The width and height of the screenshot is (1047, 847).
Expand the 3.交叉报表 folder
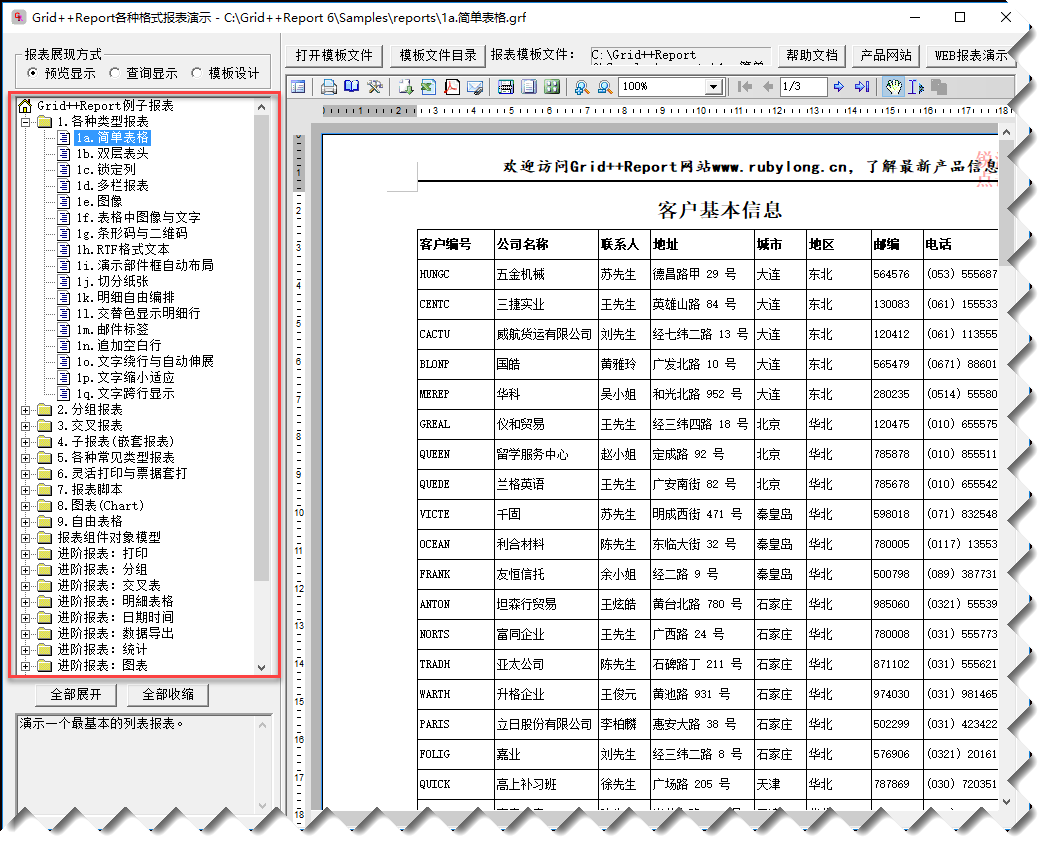point(25,426)
